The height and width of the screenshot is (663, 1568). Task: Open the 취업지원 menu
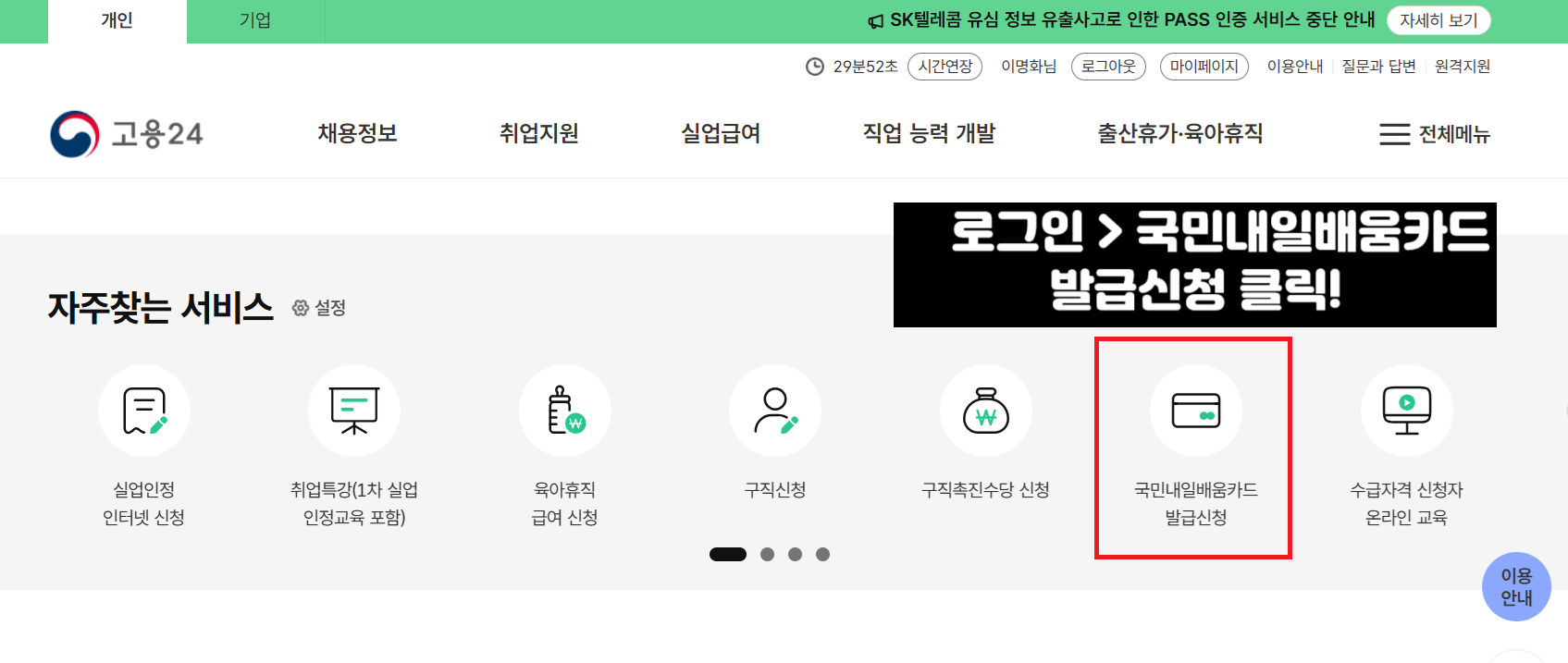click(x=539, y=133)
